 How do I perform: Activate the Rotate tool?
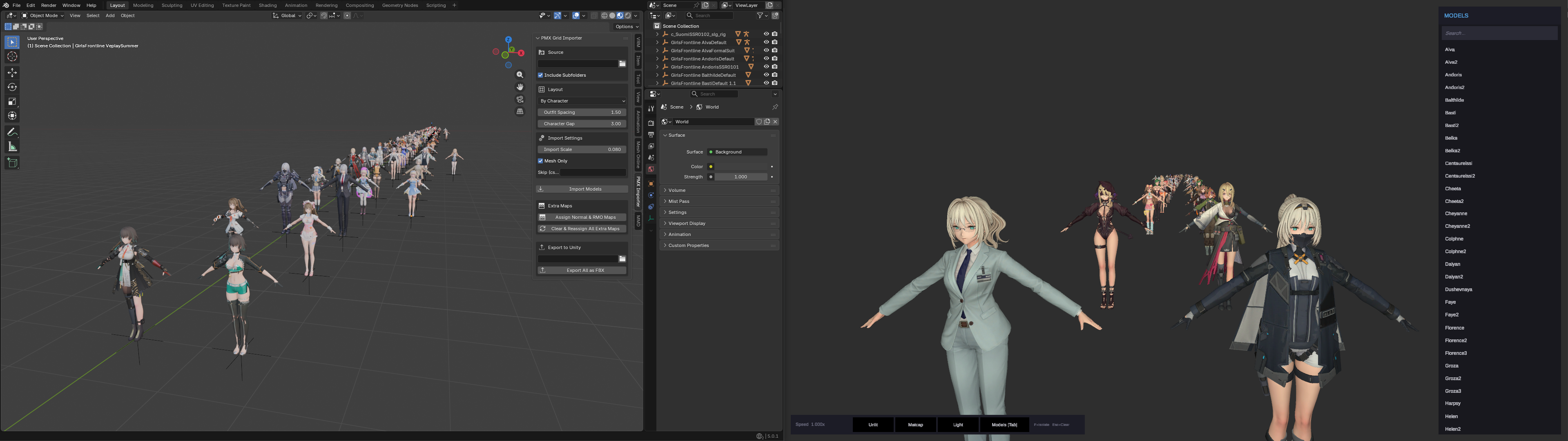(12, 87)
